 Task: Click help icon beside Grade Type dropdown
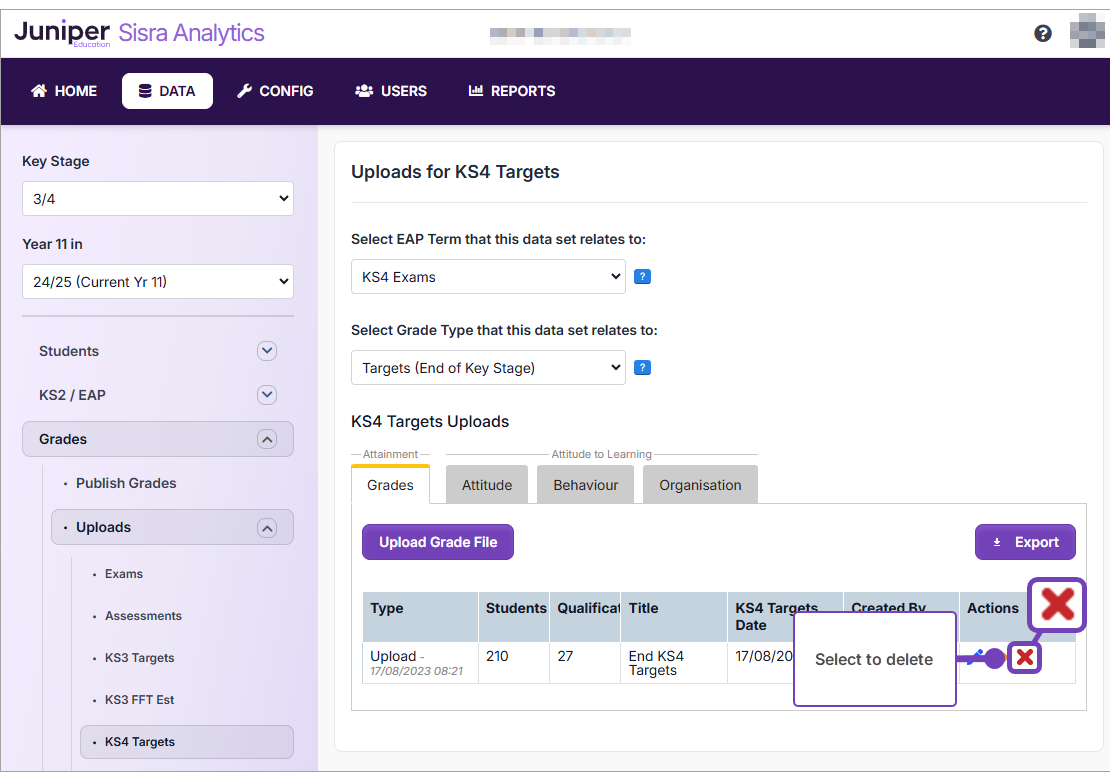[x=643, y=368]
